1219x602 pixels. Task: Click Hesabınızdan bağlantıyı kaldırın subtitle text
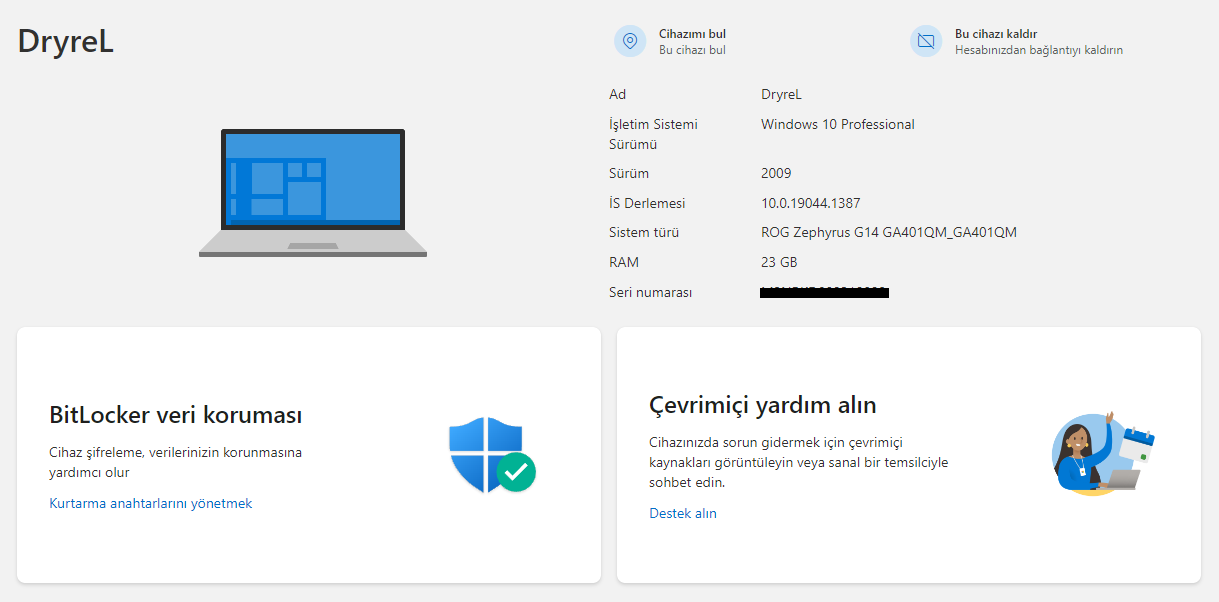pos(1039,49)
